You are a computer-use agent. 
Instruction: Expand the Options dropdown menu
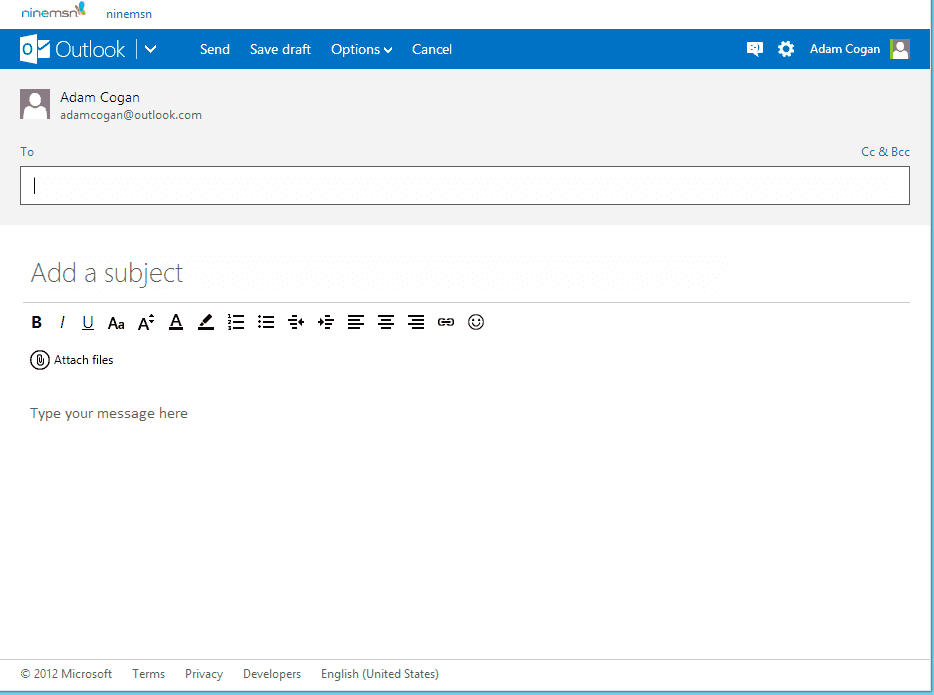361,49
